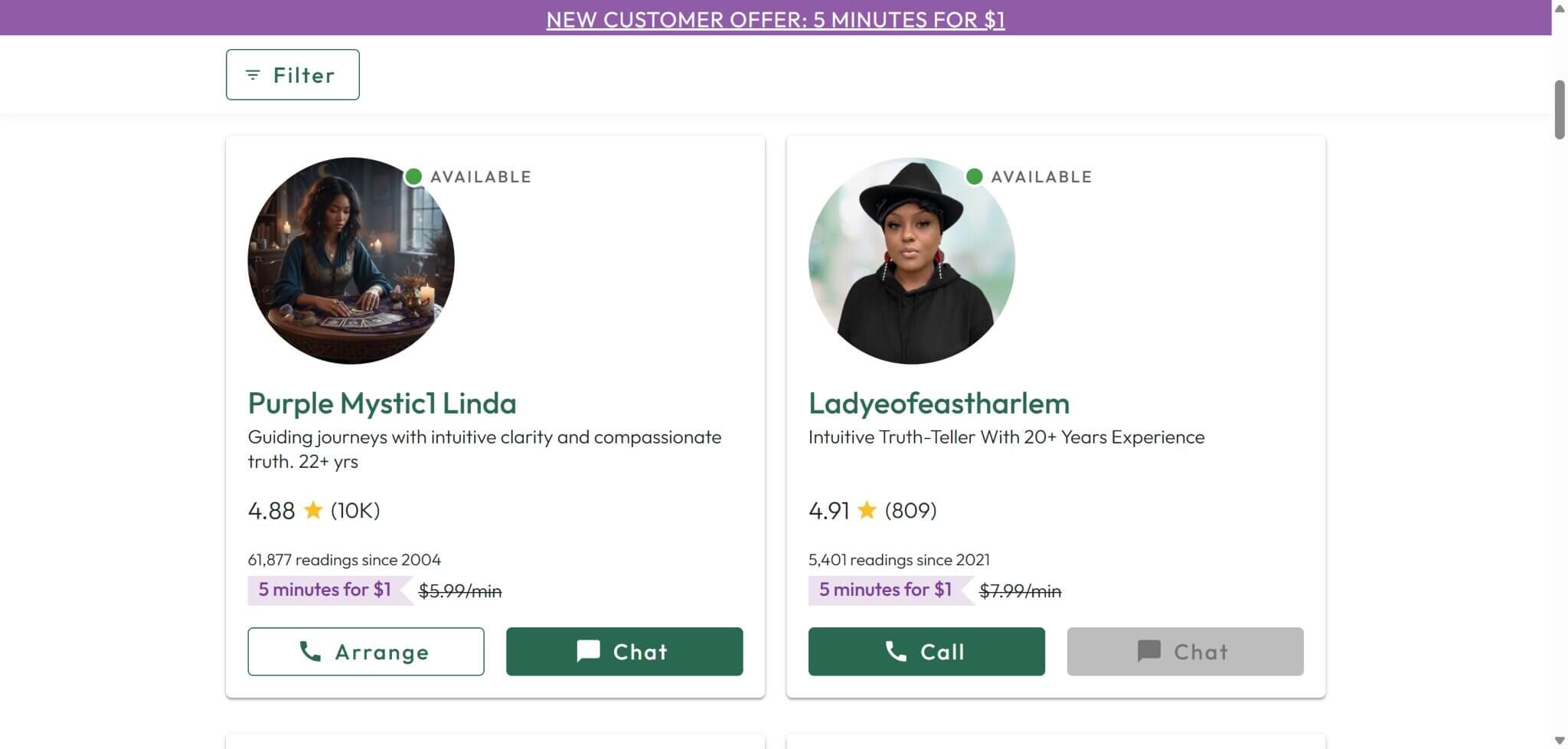
Task: Click the phone icon on the Call button
Action: [896, 651]
